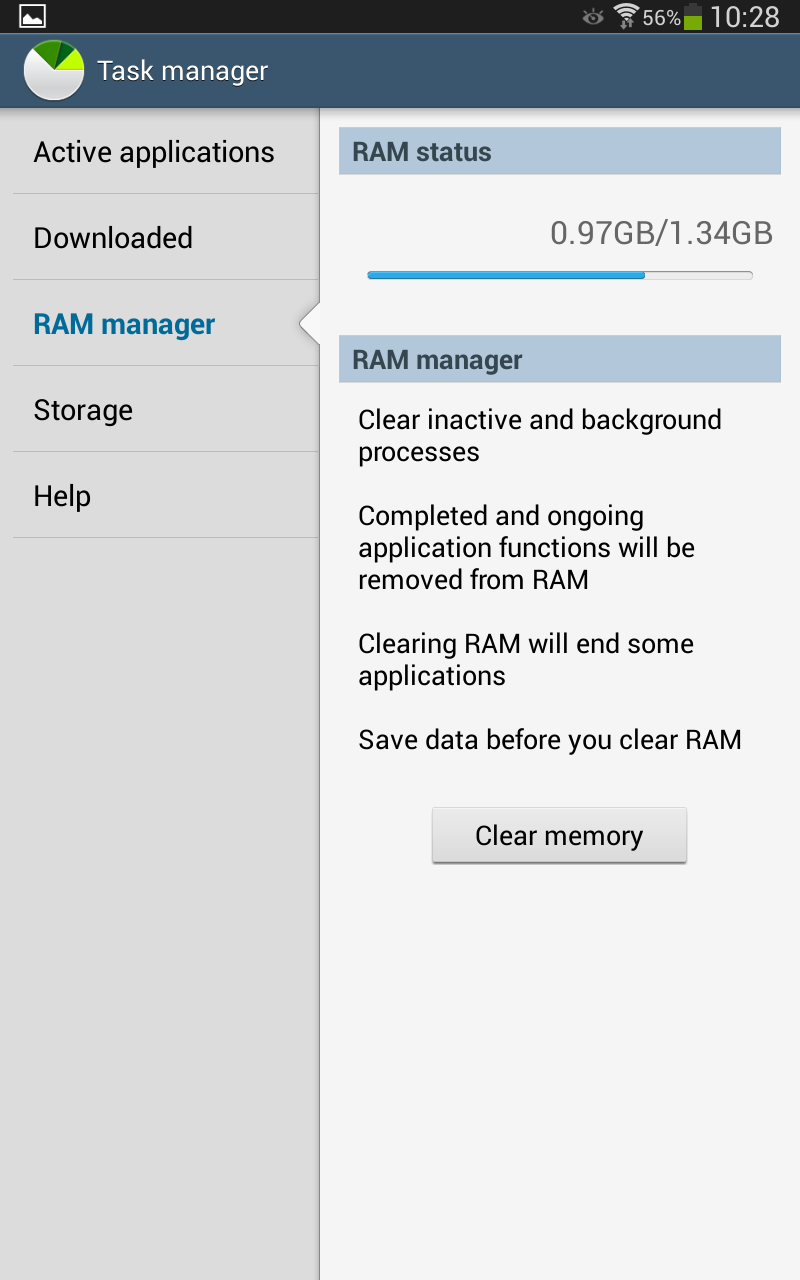Tap the 56% battery percentage text

tap(661, 18)
